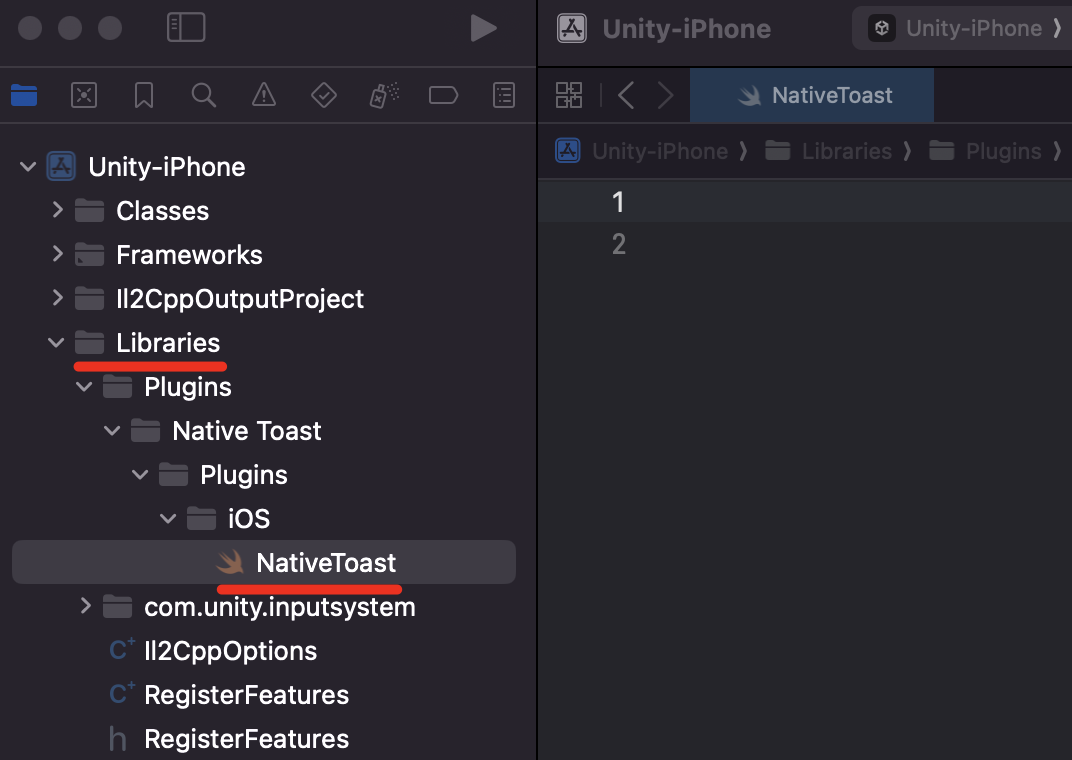Viewport: 1072px width, 760px height.
Task: Go back in editor history
Action: pos(626,95)
